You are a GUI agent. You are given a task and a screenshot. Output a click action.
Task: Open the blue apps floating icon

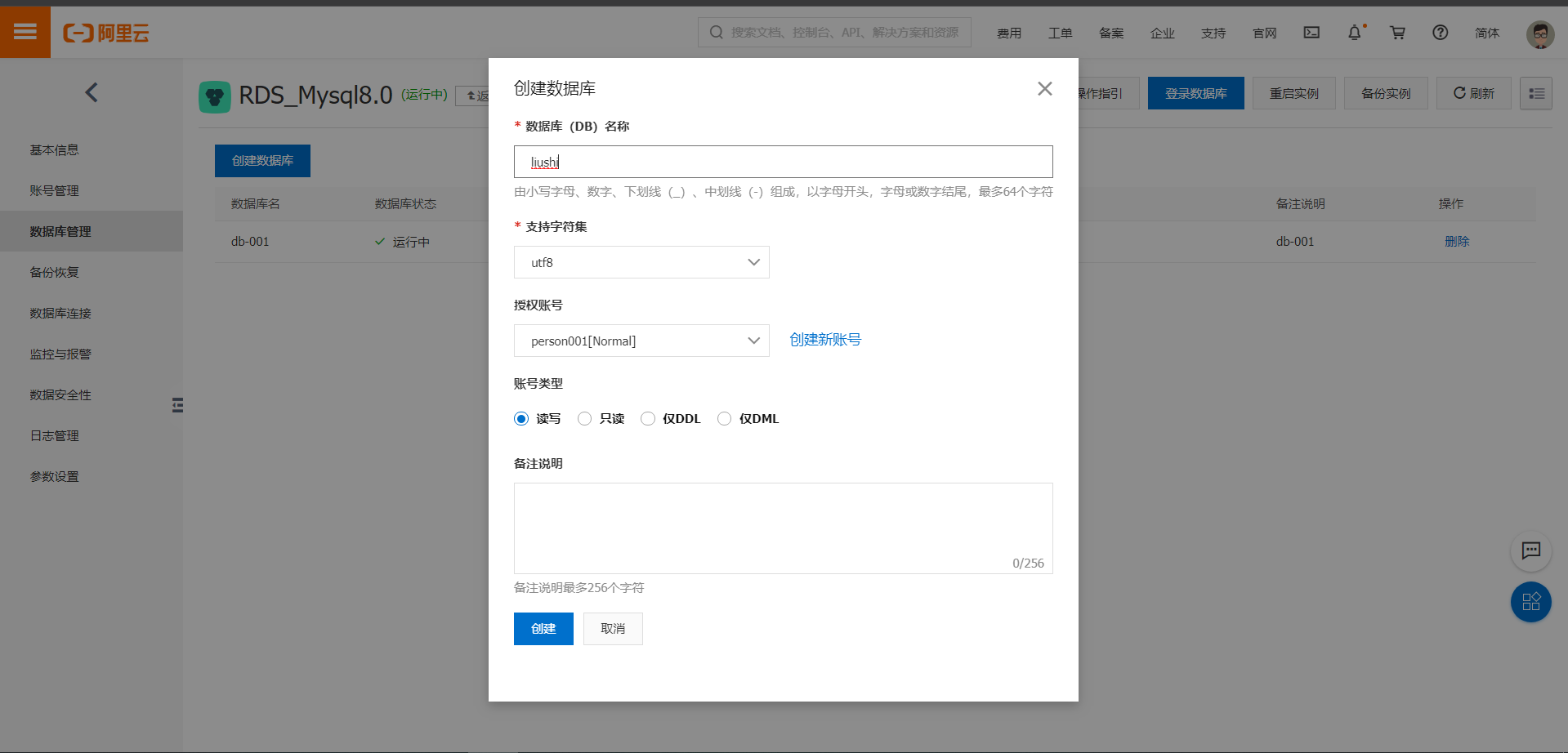coord(1531,602)
